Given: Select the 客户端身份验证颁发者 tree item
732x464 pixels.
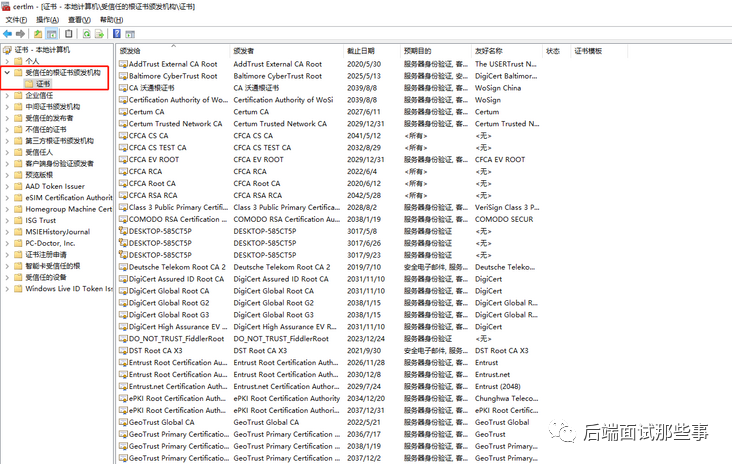Looking at the screenshot, I should coord(59,163).
